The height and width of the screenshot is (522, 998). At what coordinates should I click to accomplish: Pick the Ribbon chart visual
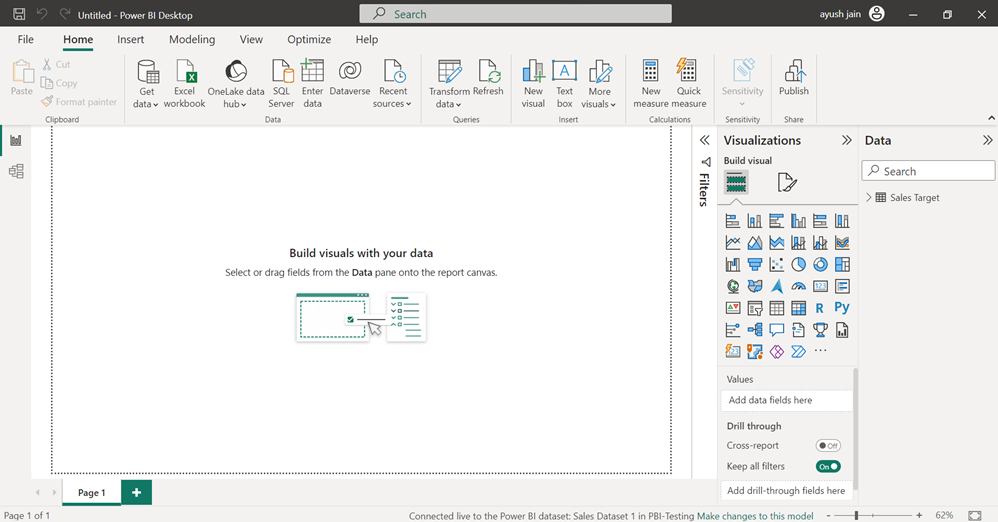(x=842, y=243)
